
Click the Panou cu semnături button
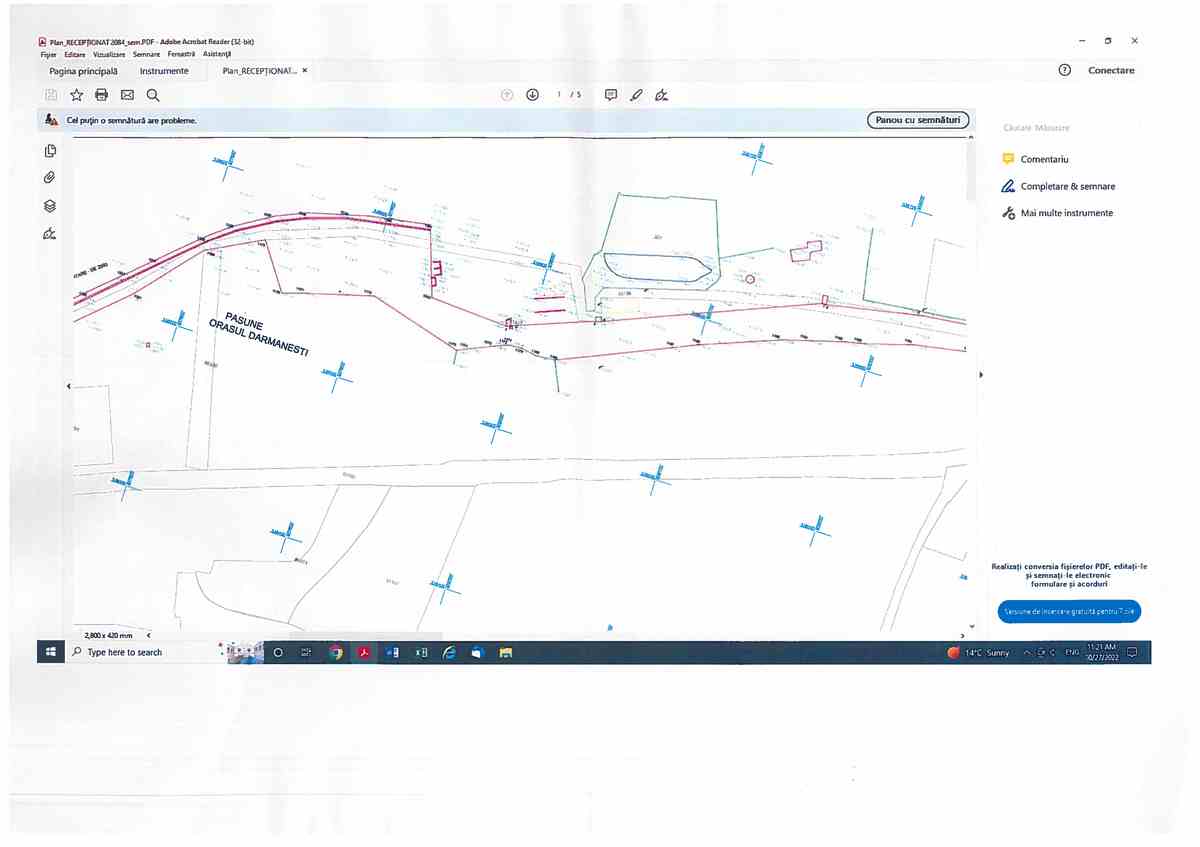917,120
